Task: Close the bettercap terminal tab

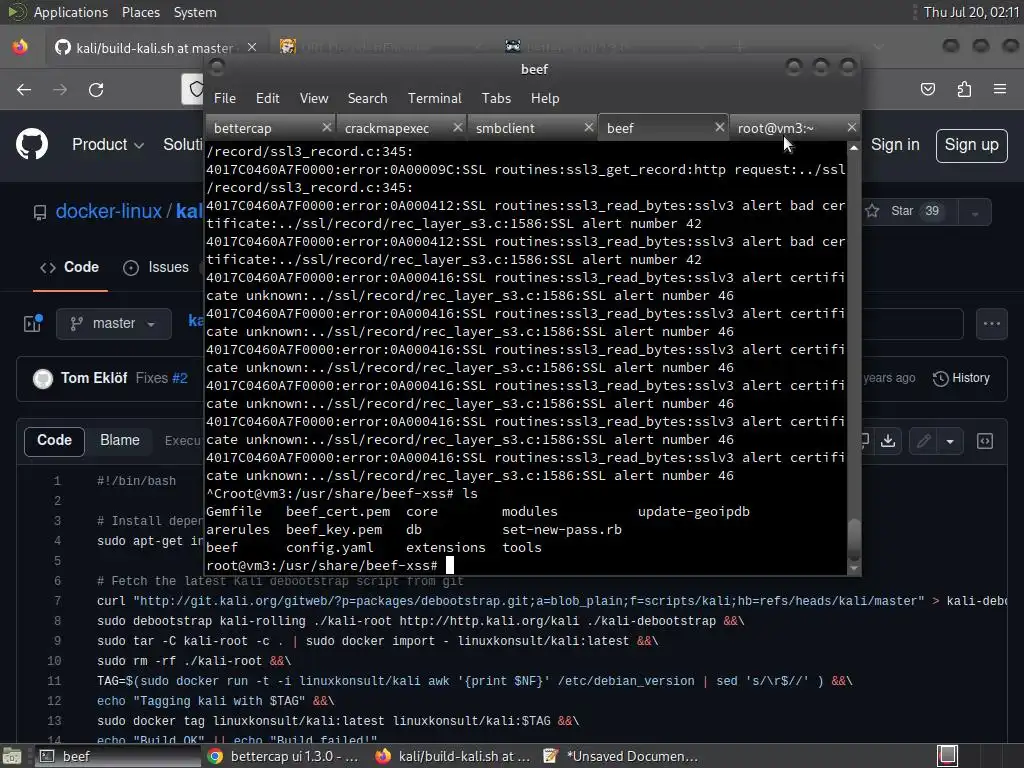Action: point(327,127)
